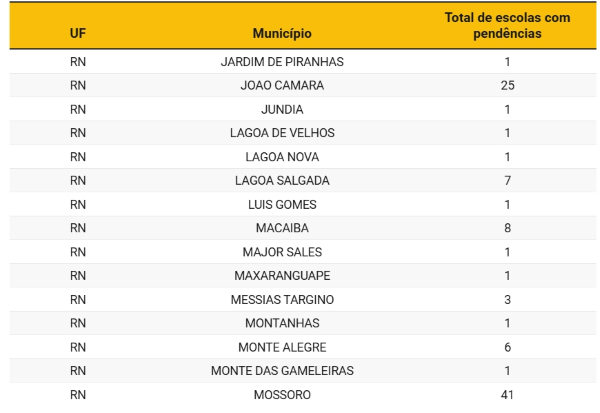
Task: Click the LAGOA NOVA municipality cell
Action: [x=282, y=157]
